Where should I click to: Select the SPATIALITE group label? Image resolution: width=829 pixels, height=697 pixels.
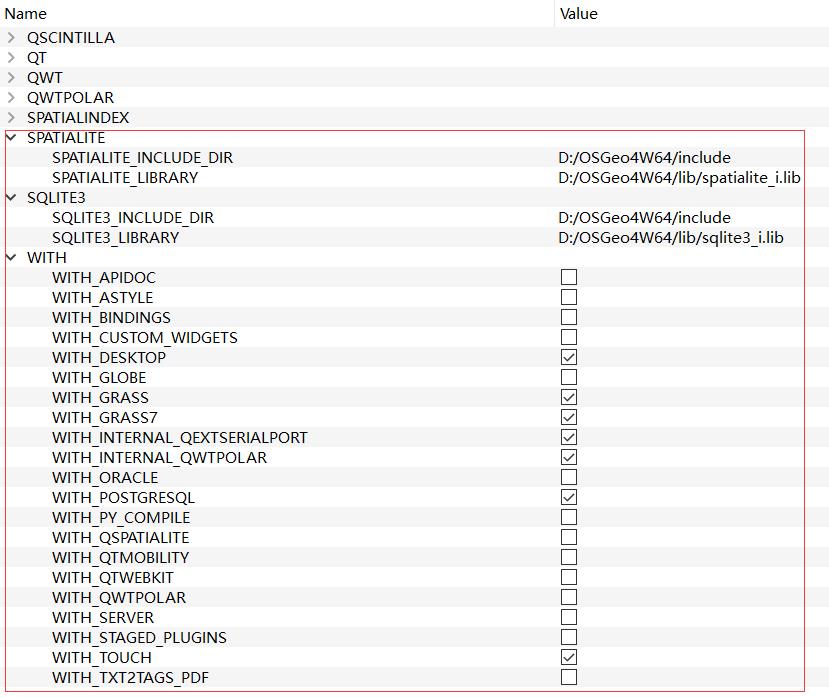[x=66, y=137]
